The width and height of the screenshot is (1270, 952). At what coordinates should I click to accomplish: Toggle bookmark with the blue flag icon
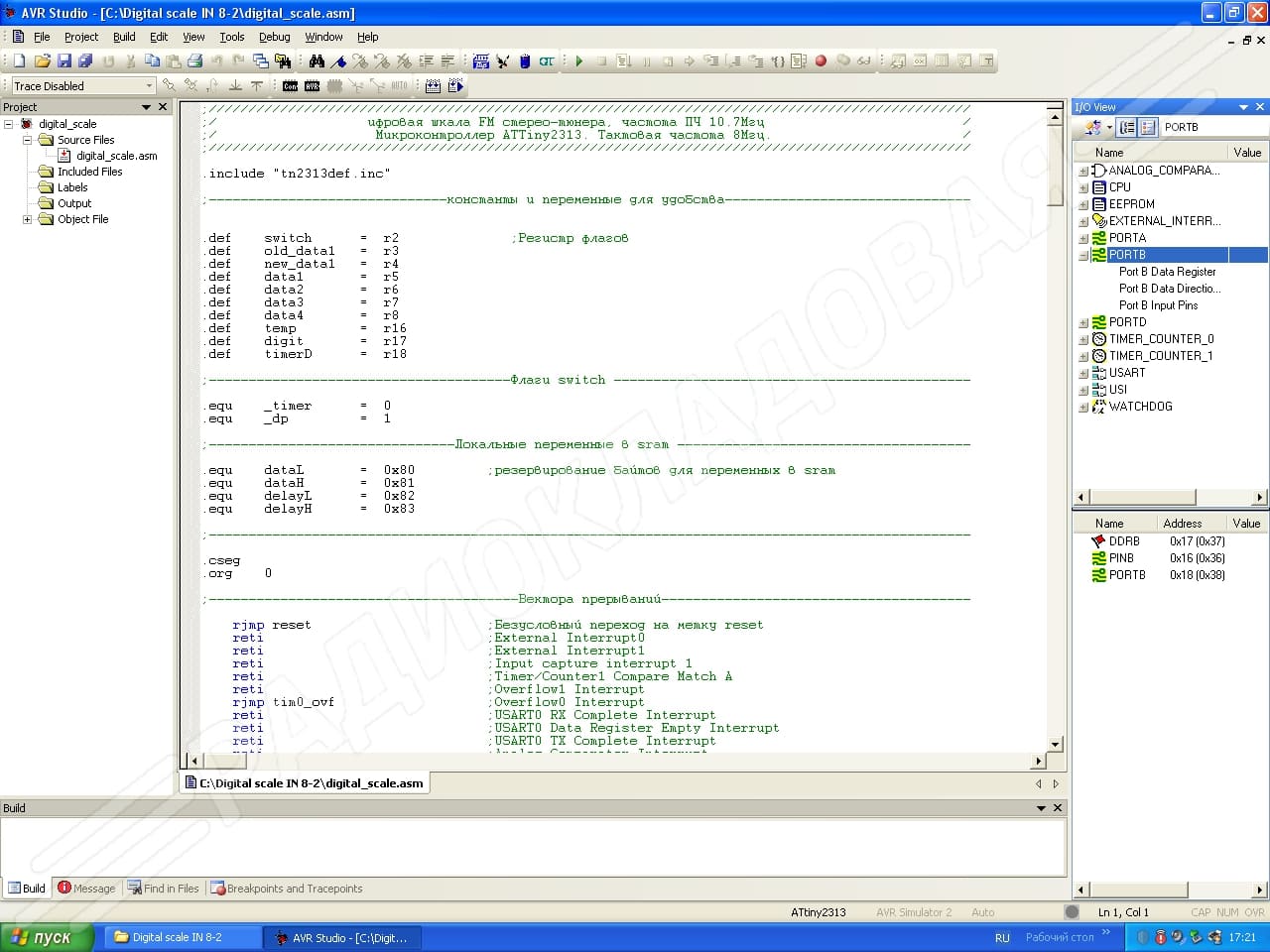pyautogui.click(x=339, y=61)
